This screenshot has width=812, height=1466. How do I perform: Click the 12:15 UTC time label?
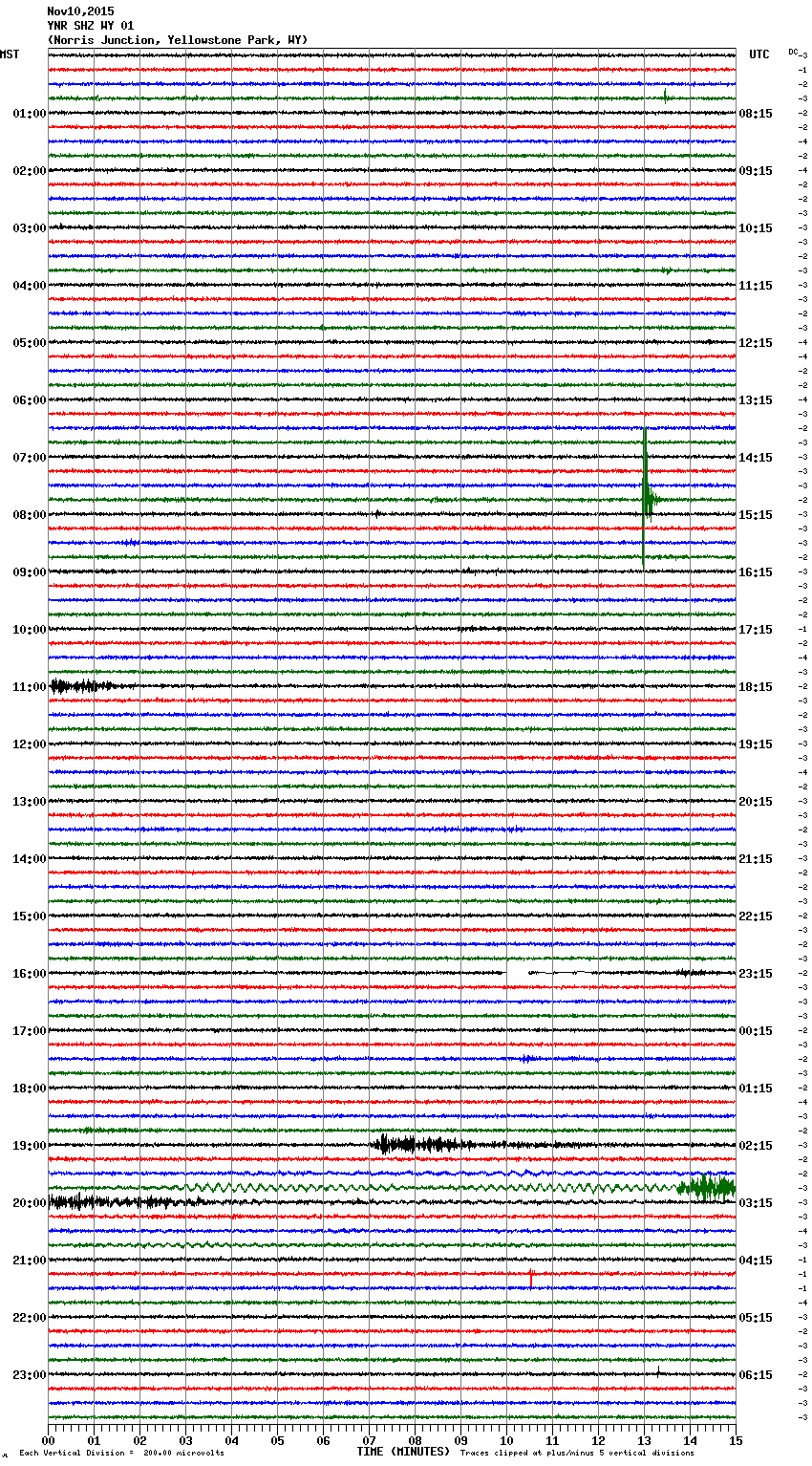pyautogui.click(x=756, y=343)
